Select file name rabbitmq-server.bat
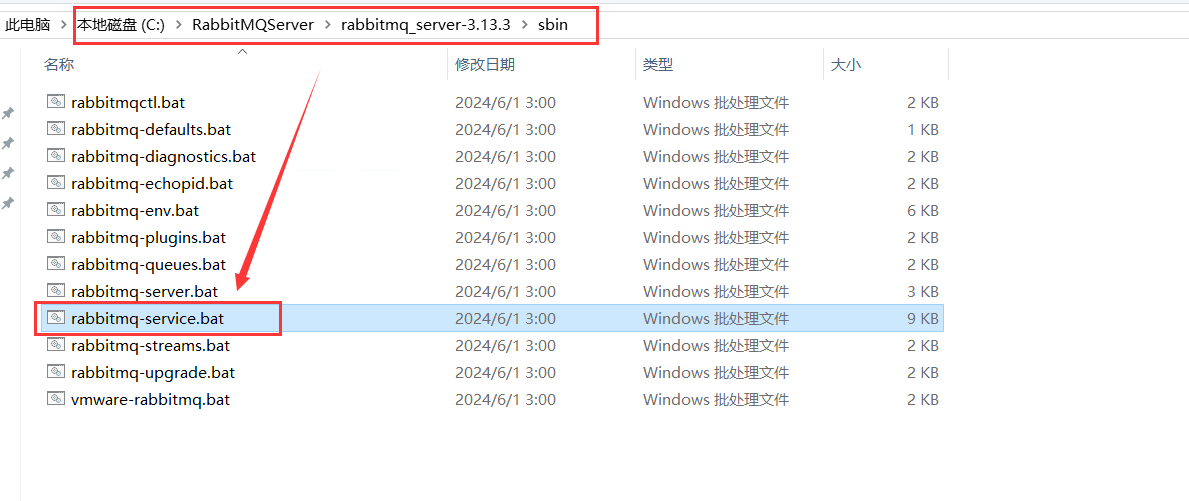Screen dimensions: 1189x501 pyautogui.click(x=144, y=292)
